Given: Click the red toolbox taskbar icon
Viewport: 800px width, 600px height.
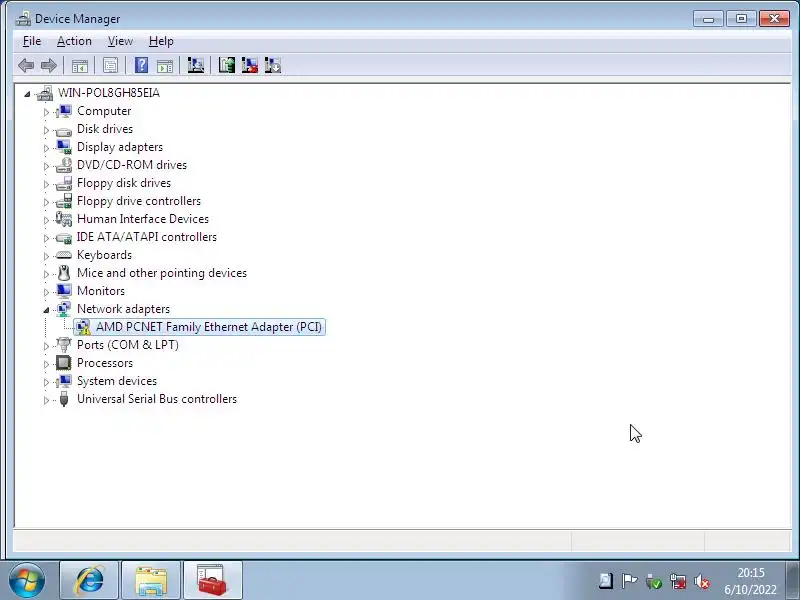Looking at the screenshot, I should click(x=212, y=580).
